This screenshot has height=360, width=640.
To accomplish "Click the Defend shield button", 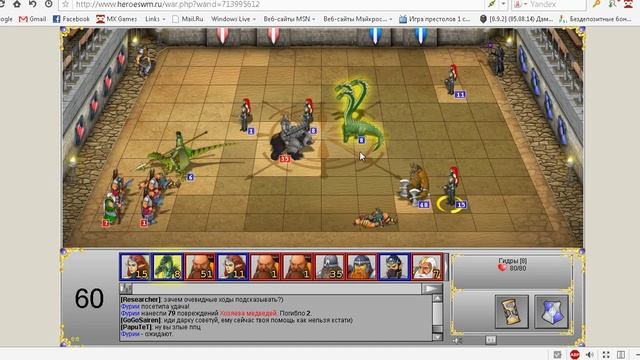I will pyautogui.click(x=551, y=312).
